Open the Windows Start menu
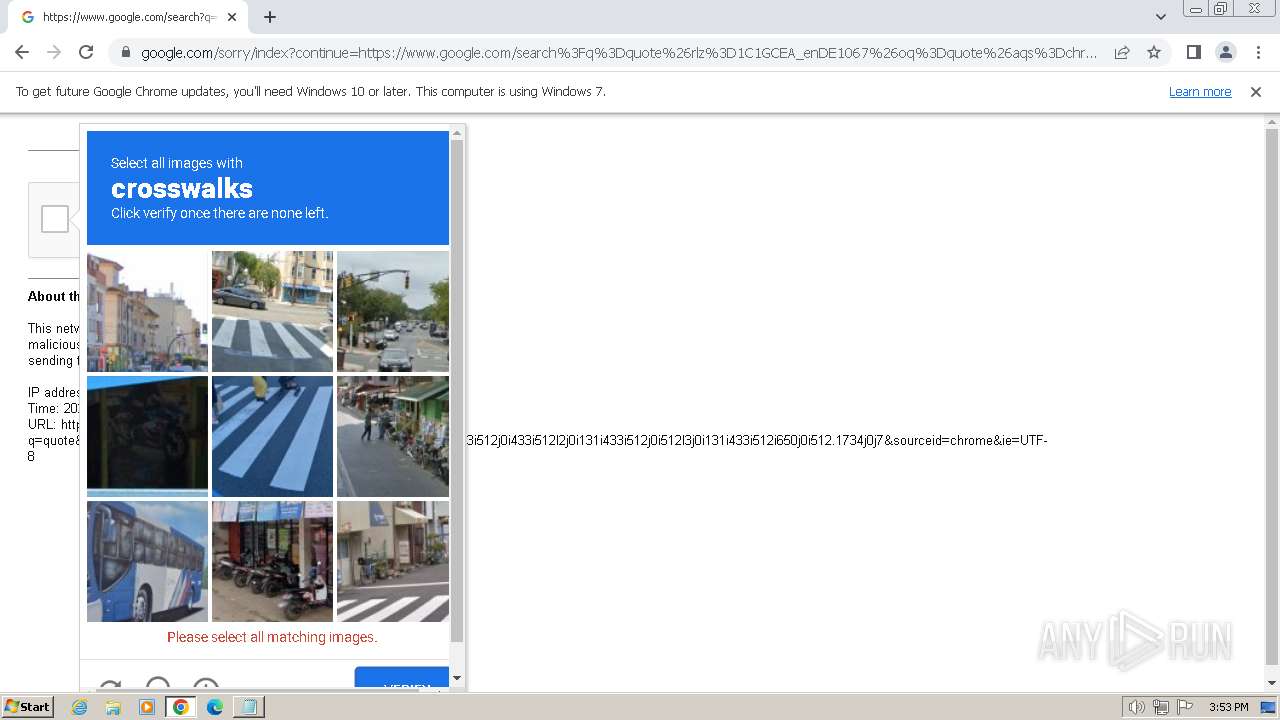Screen dimensions: 1280x720 [x=27, y=707]
